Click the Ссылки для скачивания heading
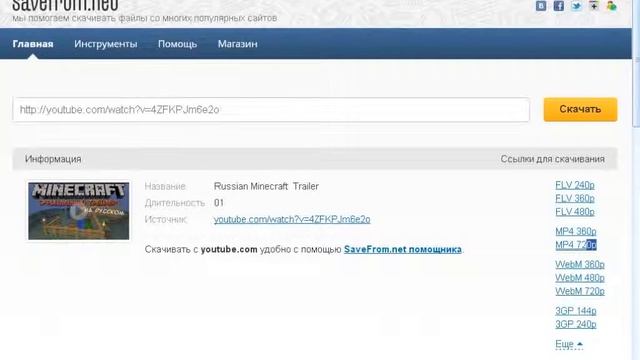 point(553,159)
